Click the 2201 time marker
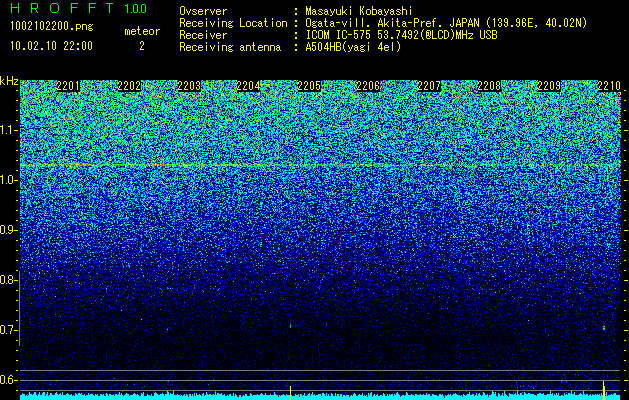The image size is (629, 400). coord(68,86)
